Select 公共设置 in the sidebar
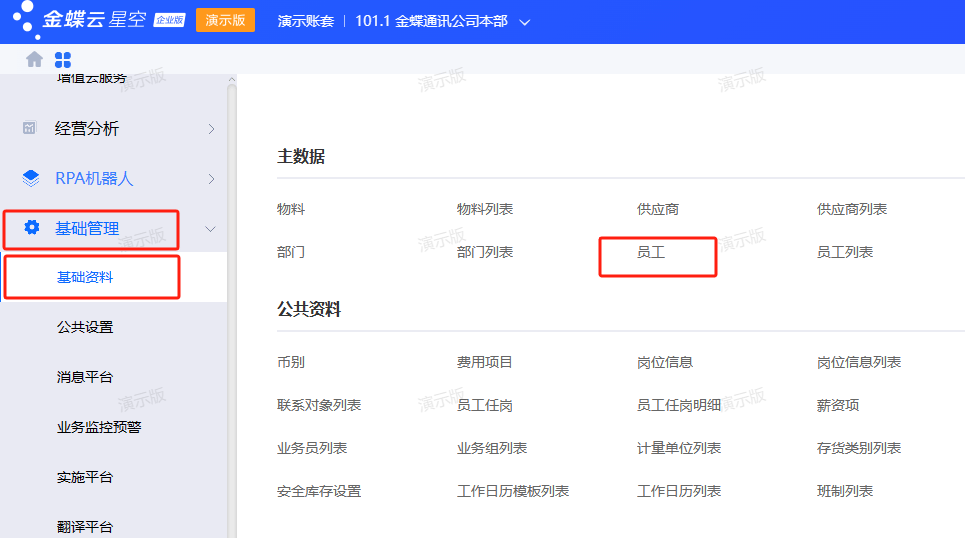Viewport: 965px width, 538px height. point(85,327)
